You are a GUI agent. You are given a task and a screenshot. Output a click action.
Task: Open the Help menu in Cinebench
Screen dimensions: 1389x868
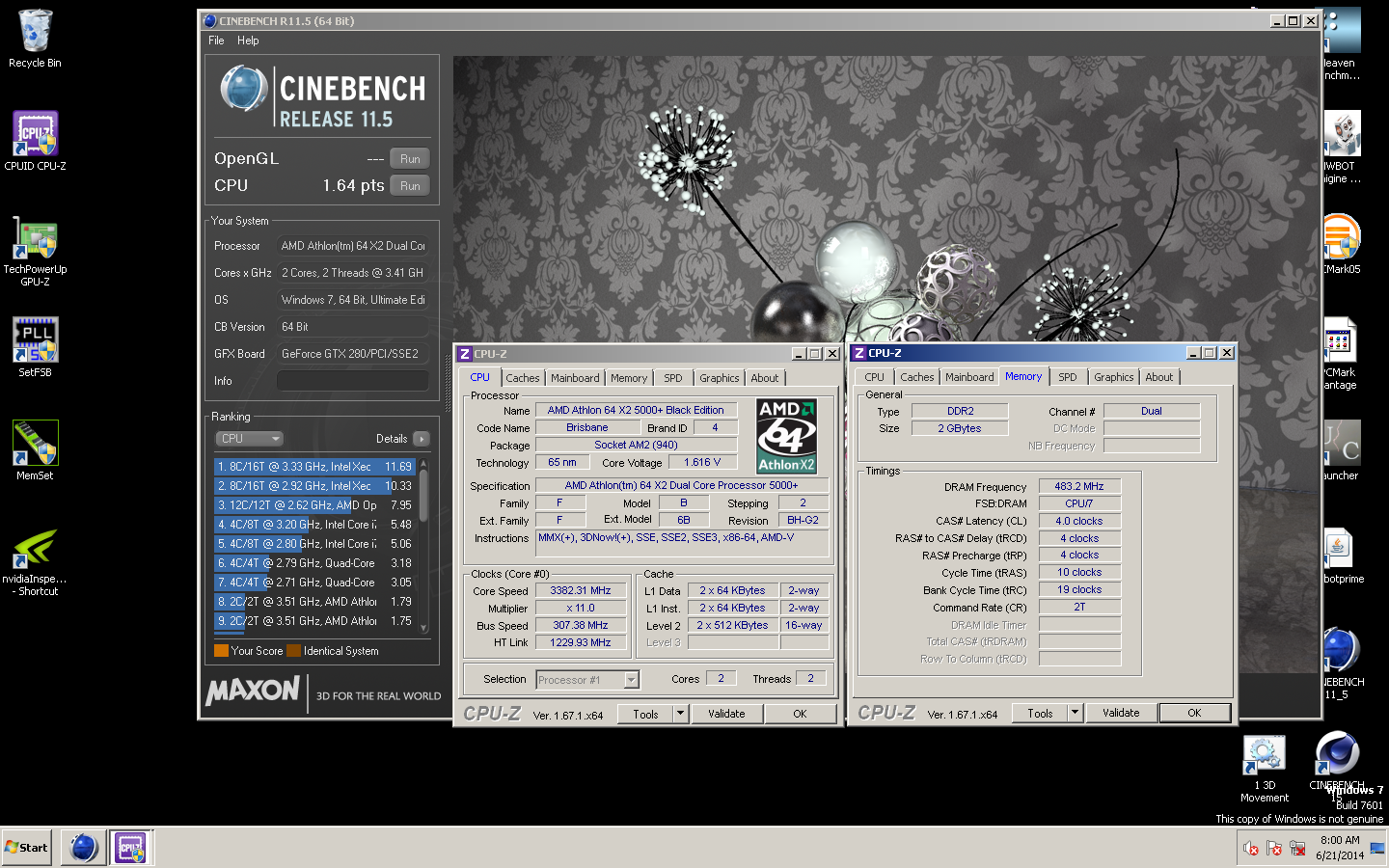(248, 41)
